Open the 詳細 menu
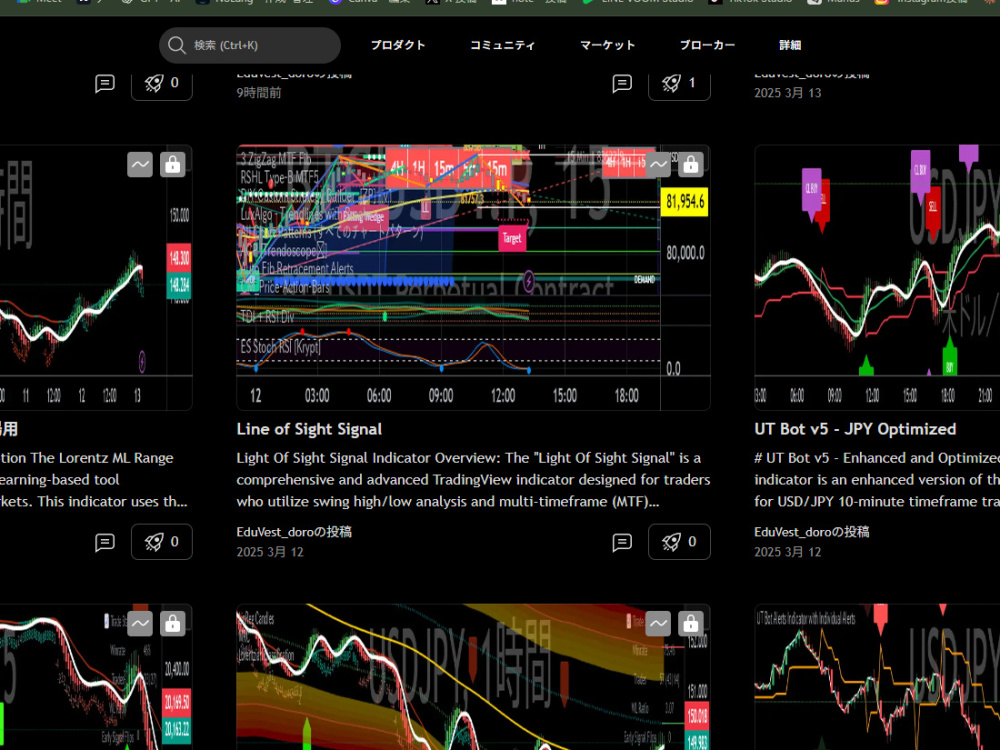Image resolution: width=1000 pixels, height=750 pixels. [x=790, y=45]
